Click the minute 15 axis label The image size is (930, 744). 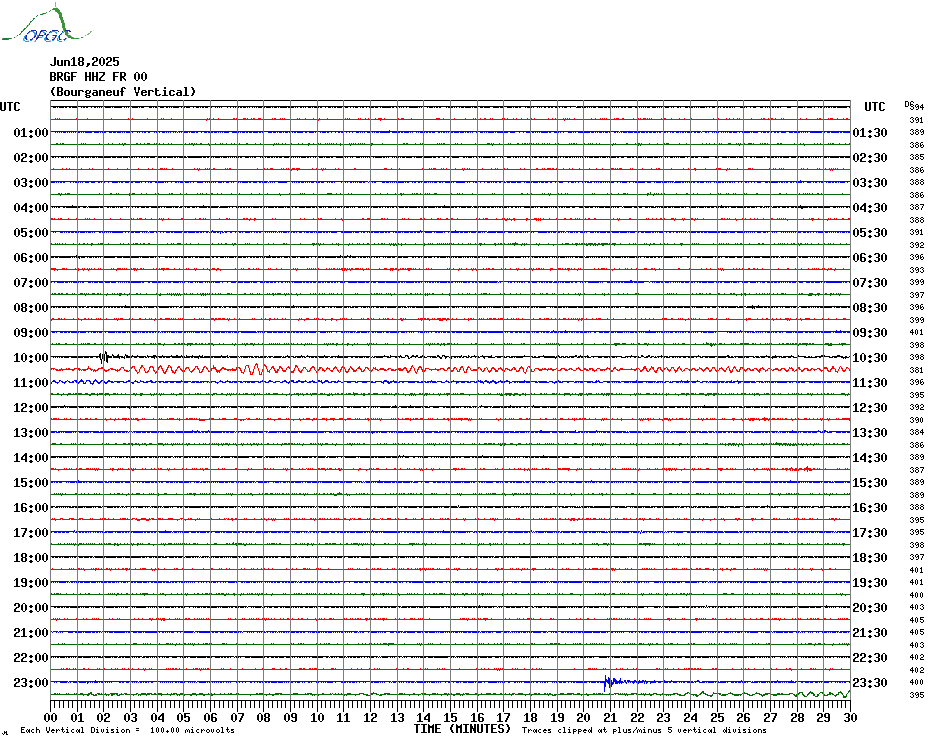(x=450, y=718)
